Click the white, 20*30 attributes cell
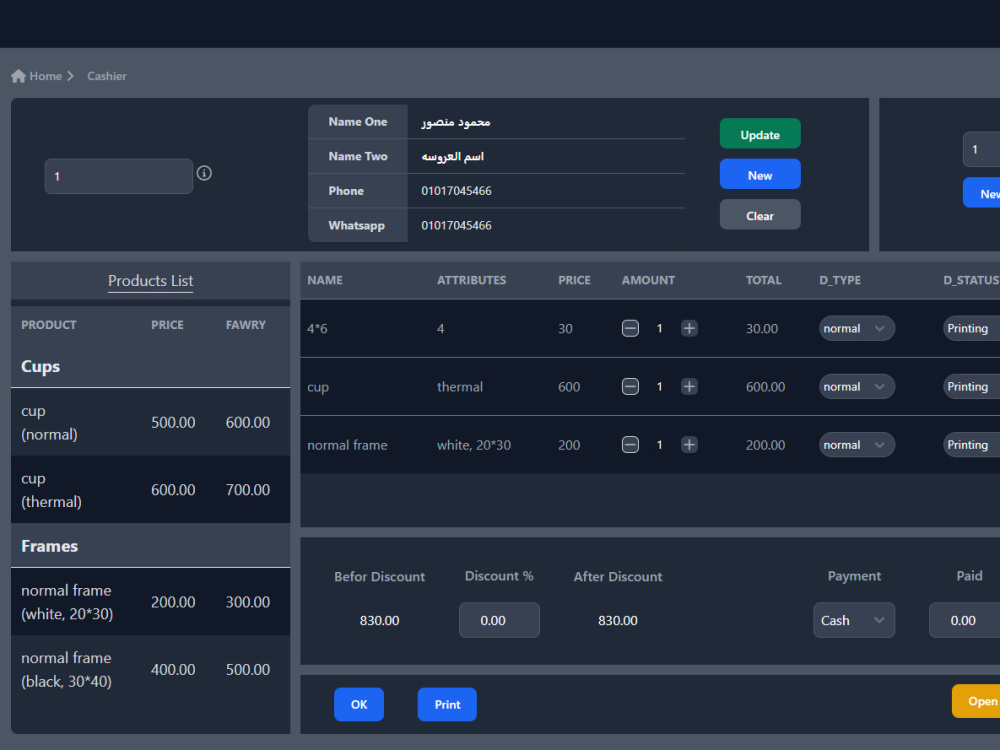The height and width of the screenshot is (750, 1000). [474, 445]
